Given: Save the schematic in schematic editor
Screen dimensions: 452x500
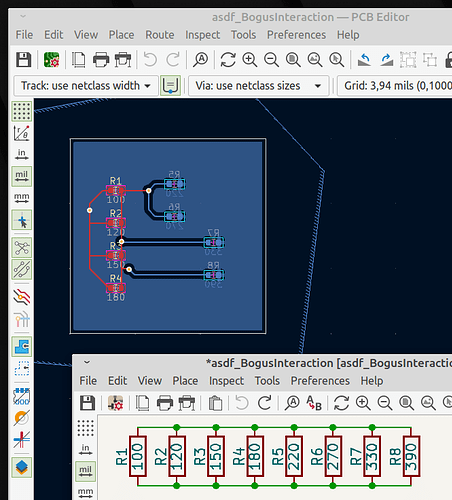Looking at the screenshot, I should coord(87,403).
